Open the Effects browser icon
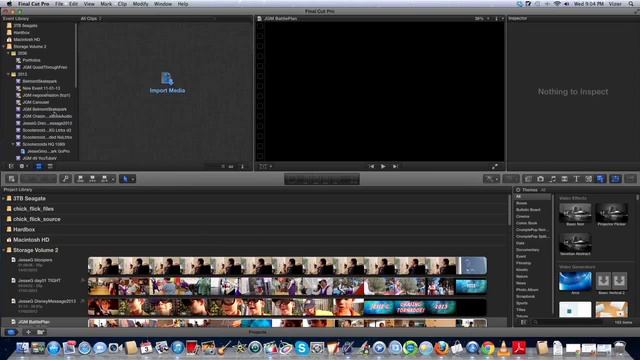 (528, 179)
